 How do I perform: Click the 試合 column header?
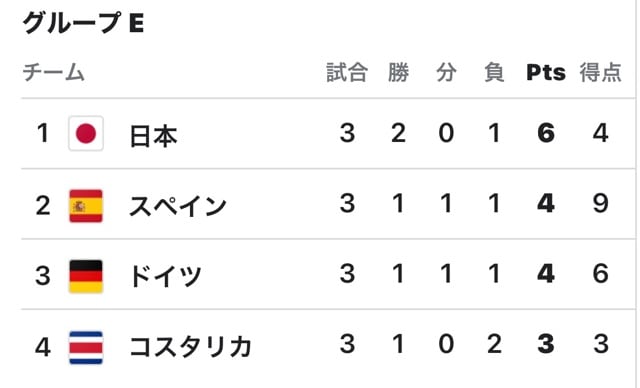pyautogui.click(x=347, y=73)
